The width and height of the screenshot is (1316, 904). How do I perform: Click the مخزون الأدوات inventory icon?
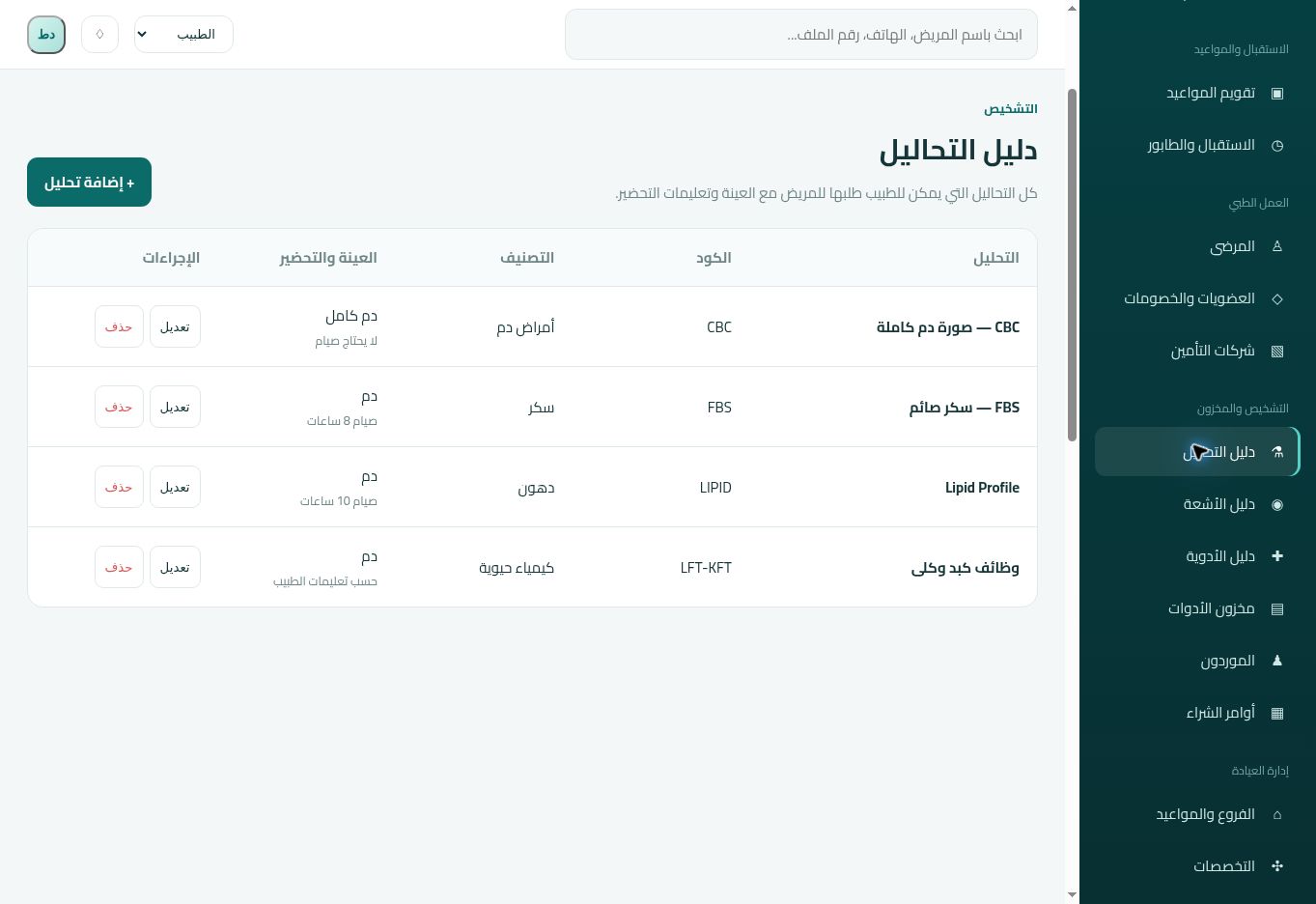(x=1277, y=608)
